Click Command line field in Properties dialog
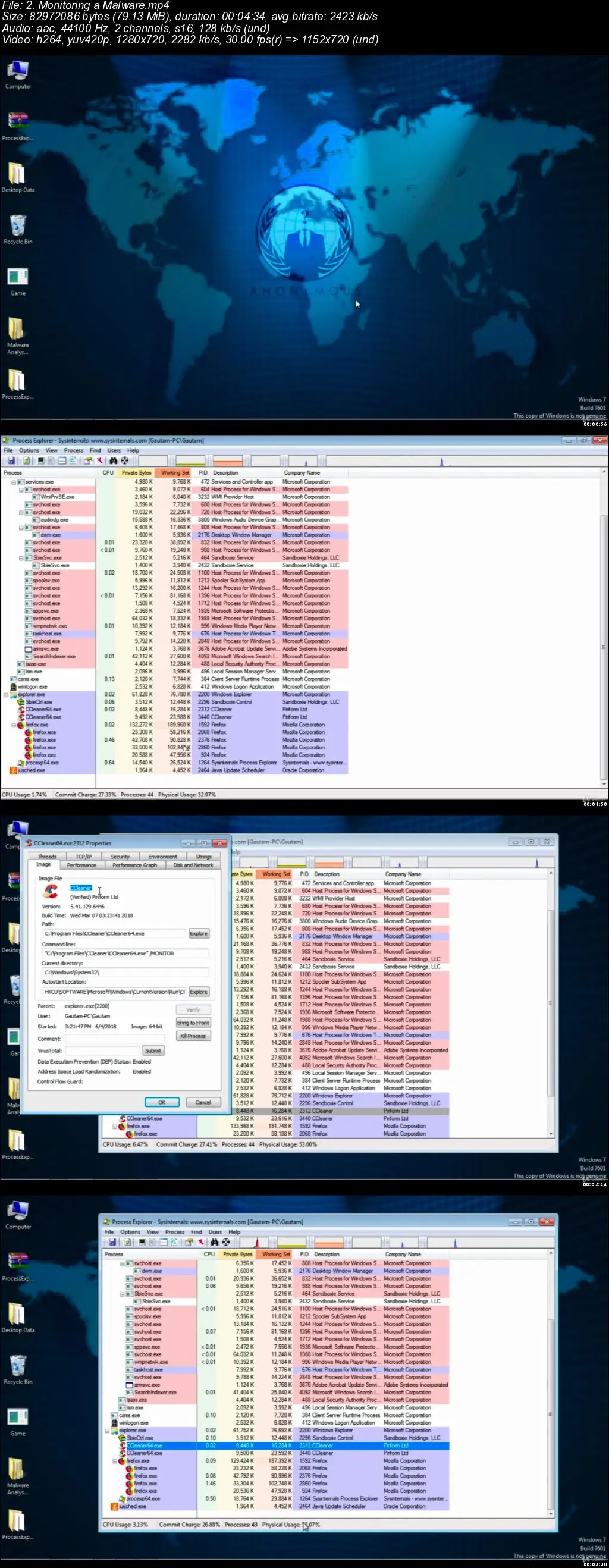This screenshot has width=609, height=1568. 125,954
